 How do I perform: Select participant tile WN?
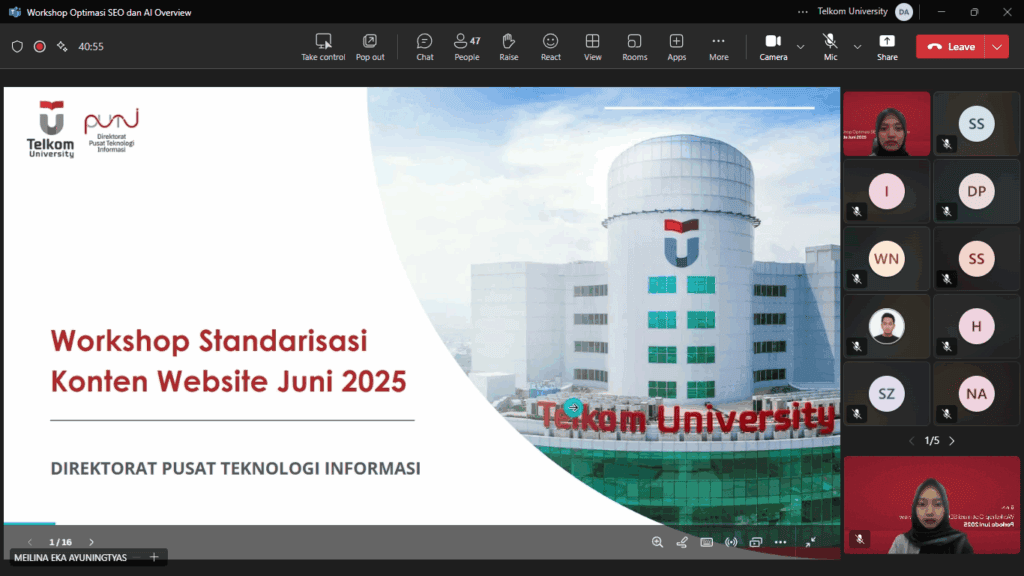click(886, 259)
